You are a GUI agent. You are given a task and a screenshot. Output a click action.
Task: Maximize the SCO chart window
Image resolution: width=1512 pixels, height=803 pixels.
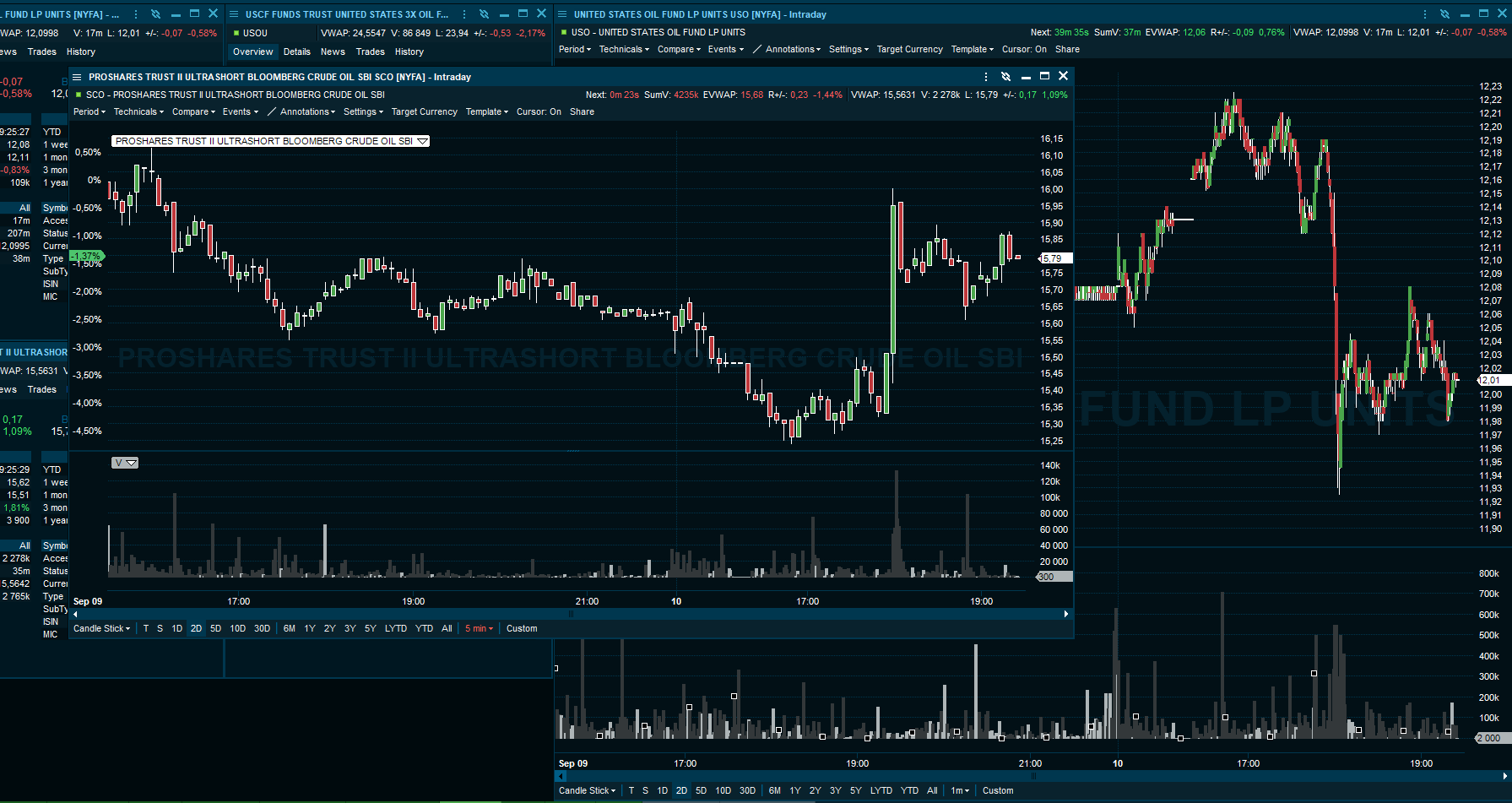[1044, 76]
